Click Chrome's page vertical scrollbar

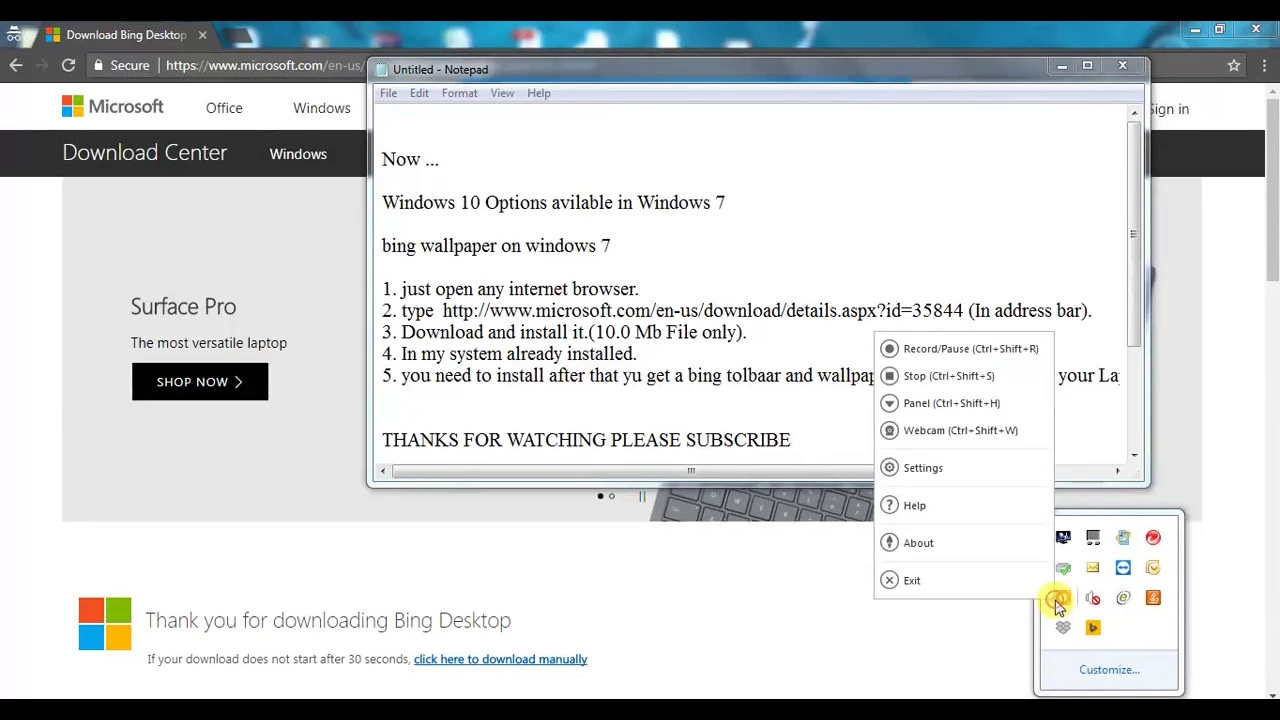coord(1272,190)
